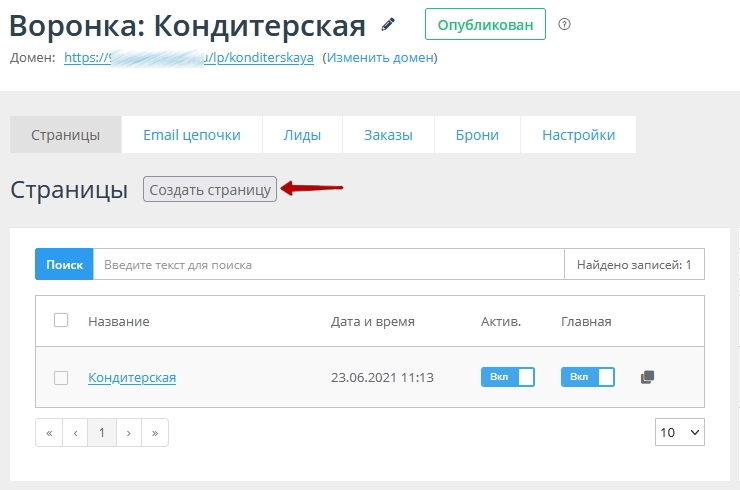Viewport: 740px width, 490px height.
Task: Toggle the select-all checkbox in table header
Action: coord(61,321)
